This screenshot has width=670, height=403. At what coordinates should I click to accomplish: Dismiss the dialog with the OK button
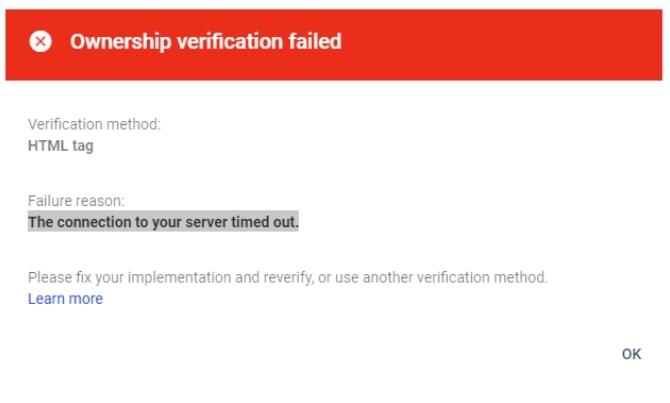(632, 354)
